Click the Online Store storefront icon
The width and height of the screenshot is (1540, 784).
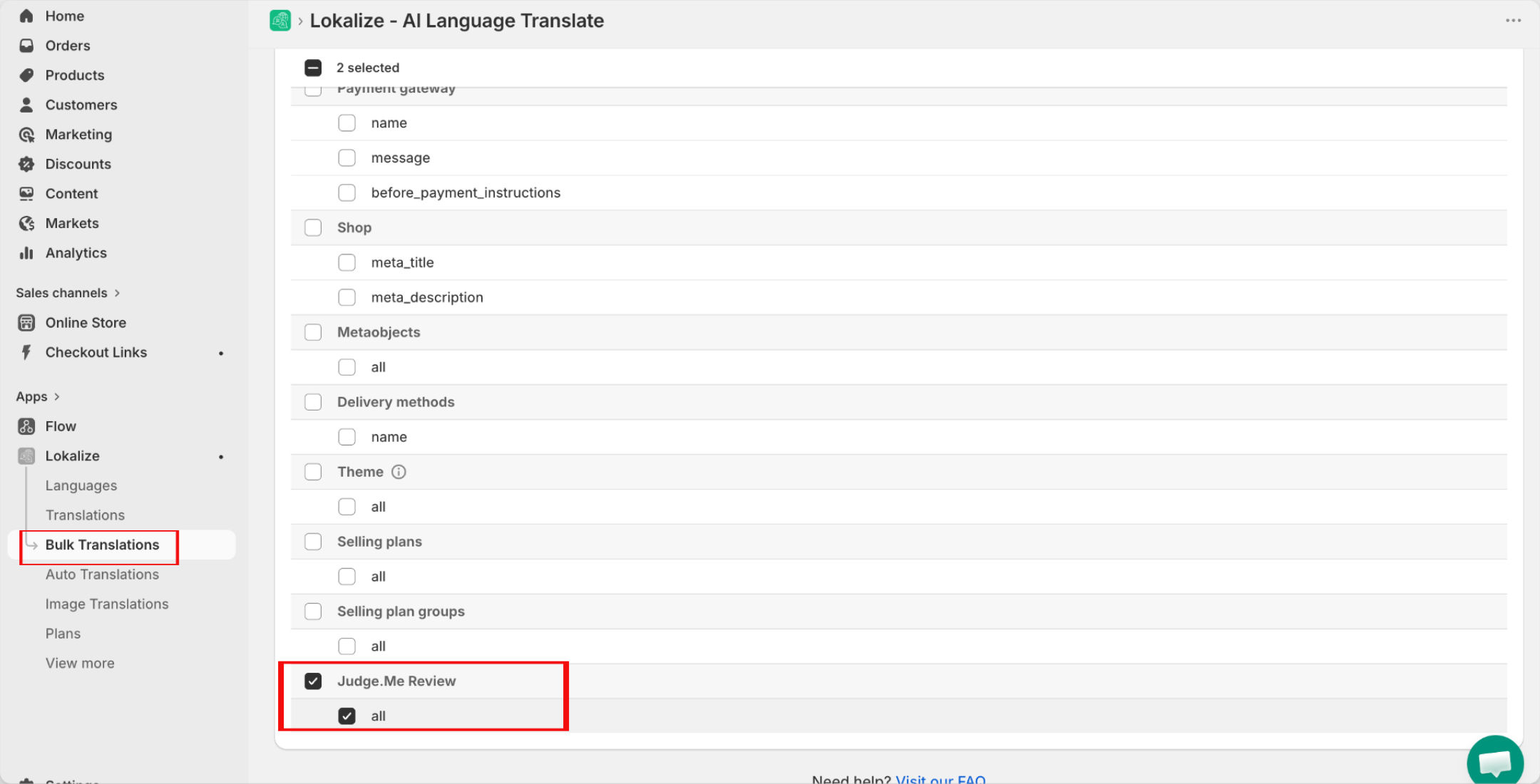pyautogui.click(x=26, y=323)
